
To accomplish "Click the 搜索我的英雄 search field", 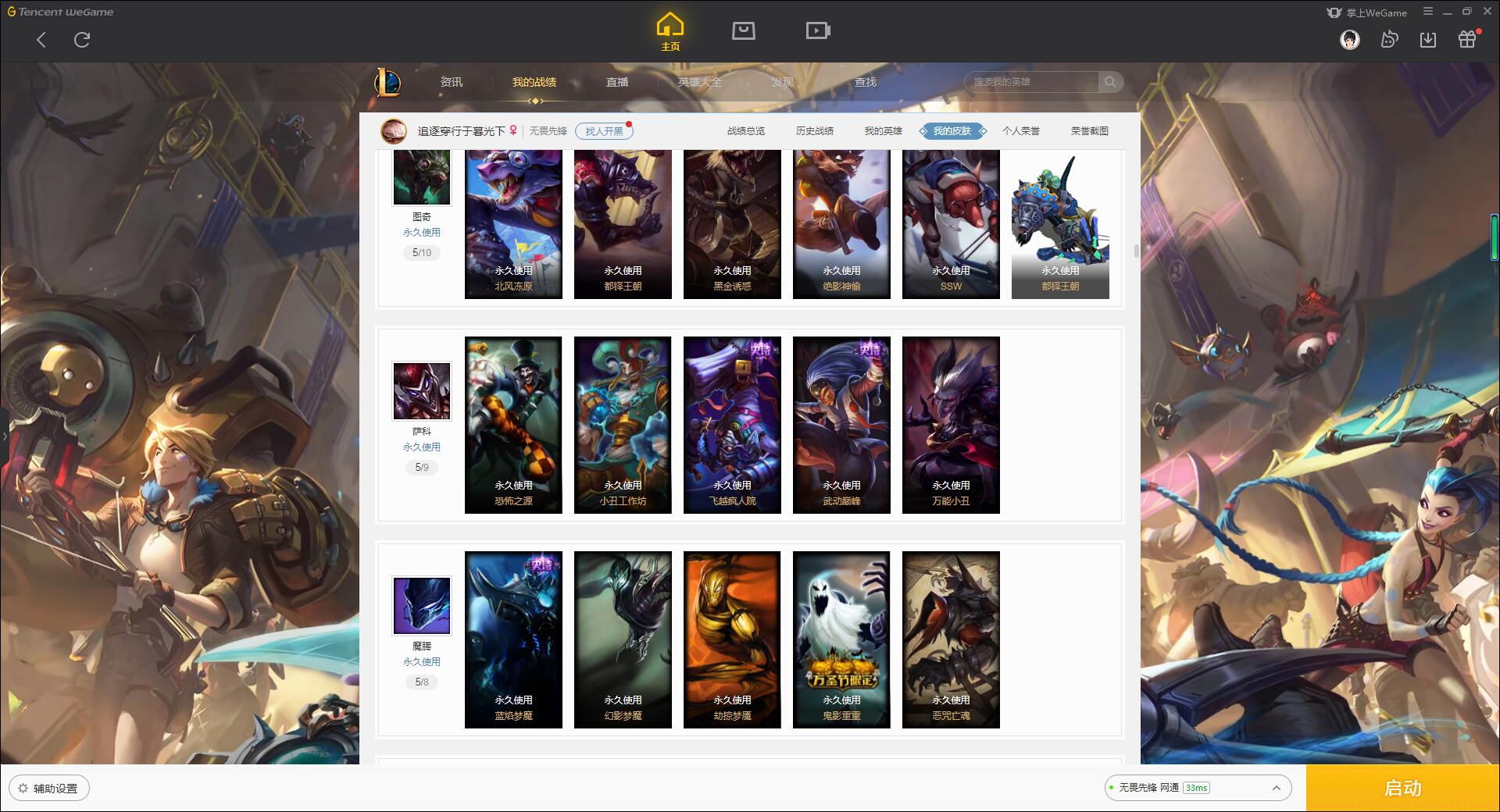I will 1031,82.
